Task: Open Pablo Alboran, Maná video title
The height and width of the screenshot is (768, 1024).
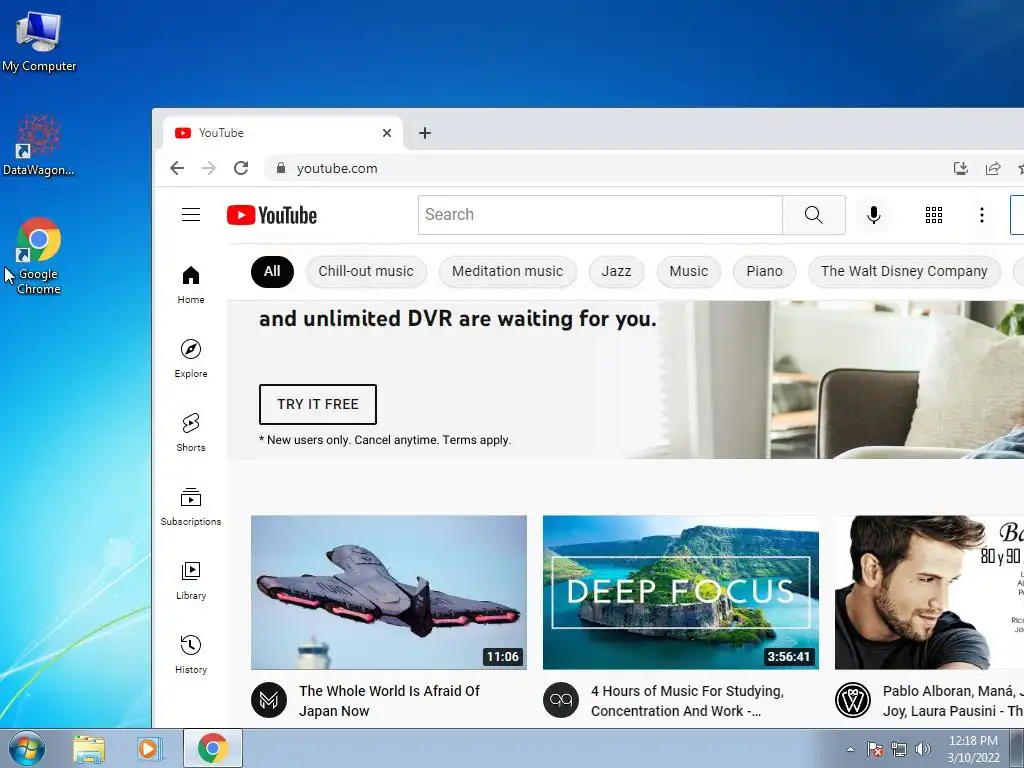Action: tap(953, 701)
